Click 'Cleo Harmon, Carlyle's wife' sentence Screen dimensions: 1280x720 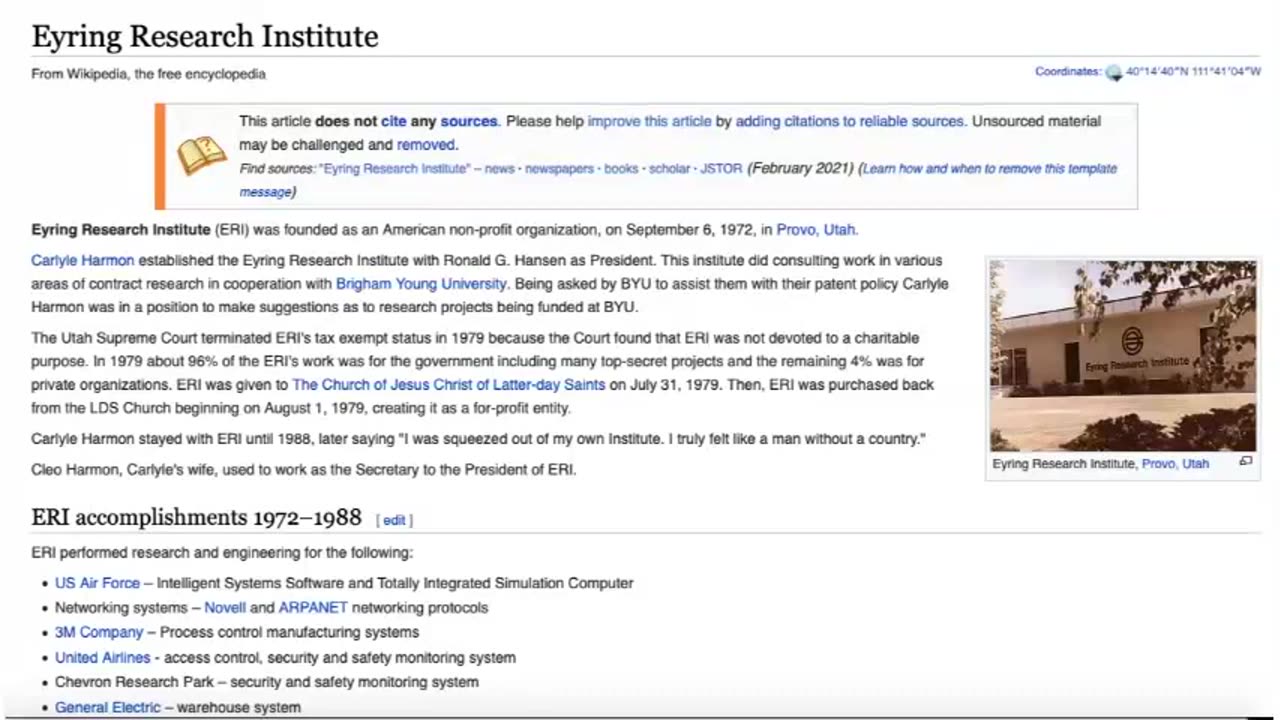point(304,469)
